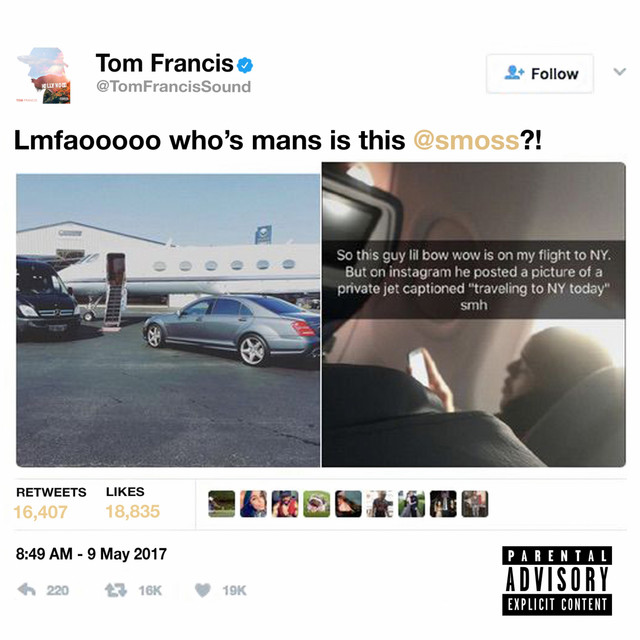This screenshot has width=640, height=640.
Task: View the 18,835 likes count
Action: (x=133, y=511)
